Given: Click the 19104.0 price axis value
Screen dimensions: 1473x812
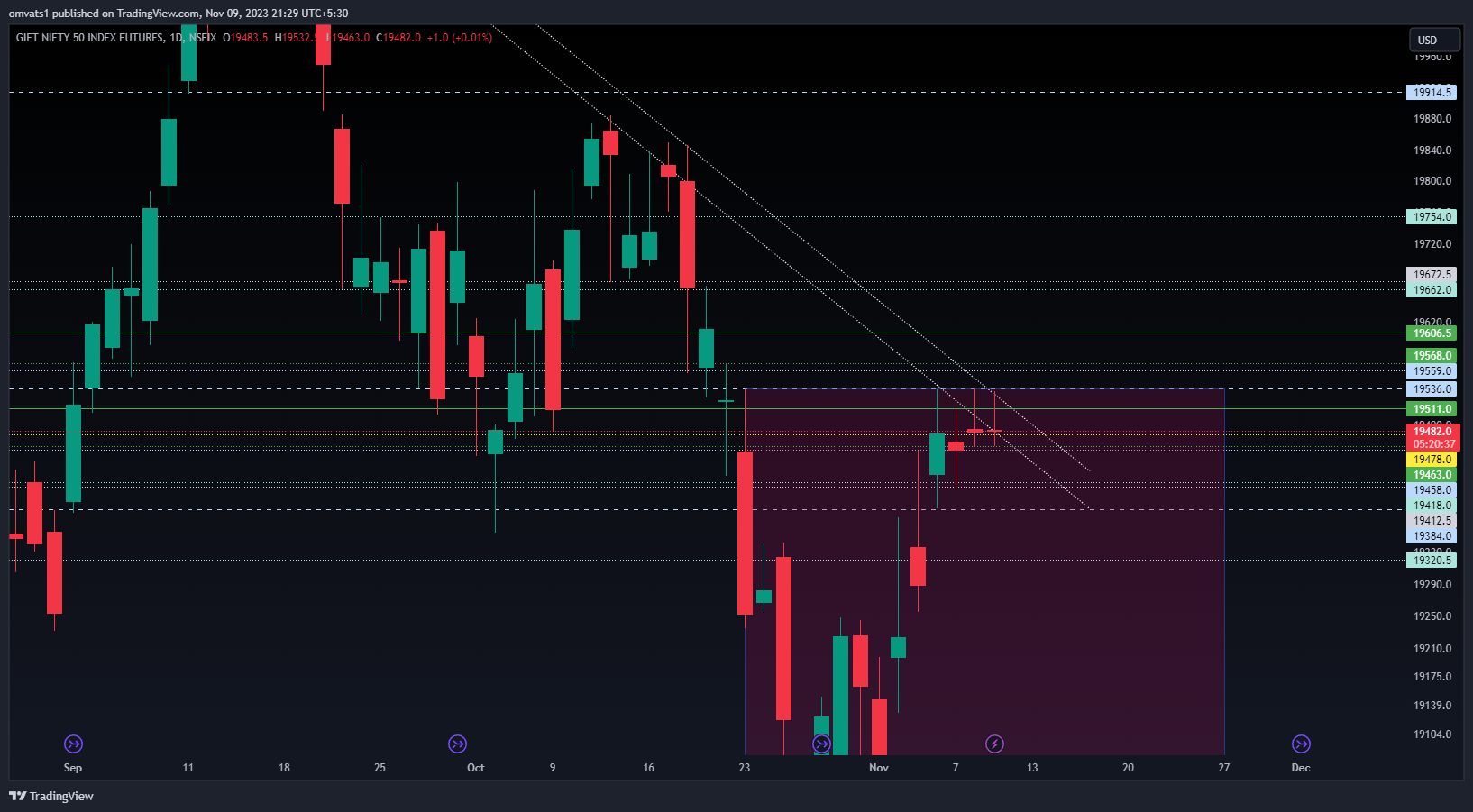Looking at the screenshot, I should pos(1432,734).
